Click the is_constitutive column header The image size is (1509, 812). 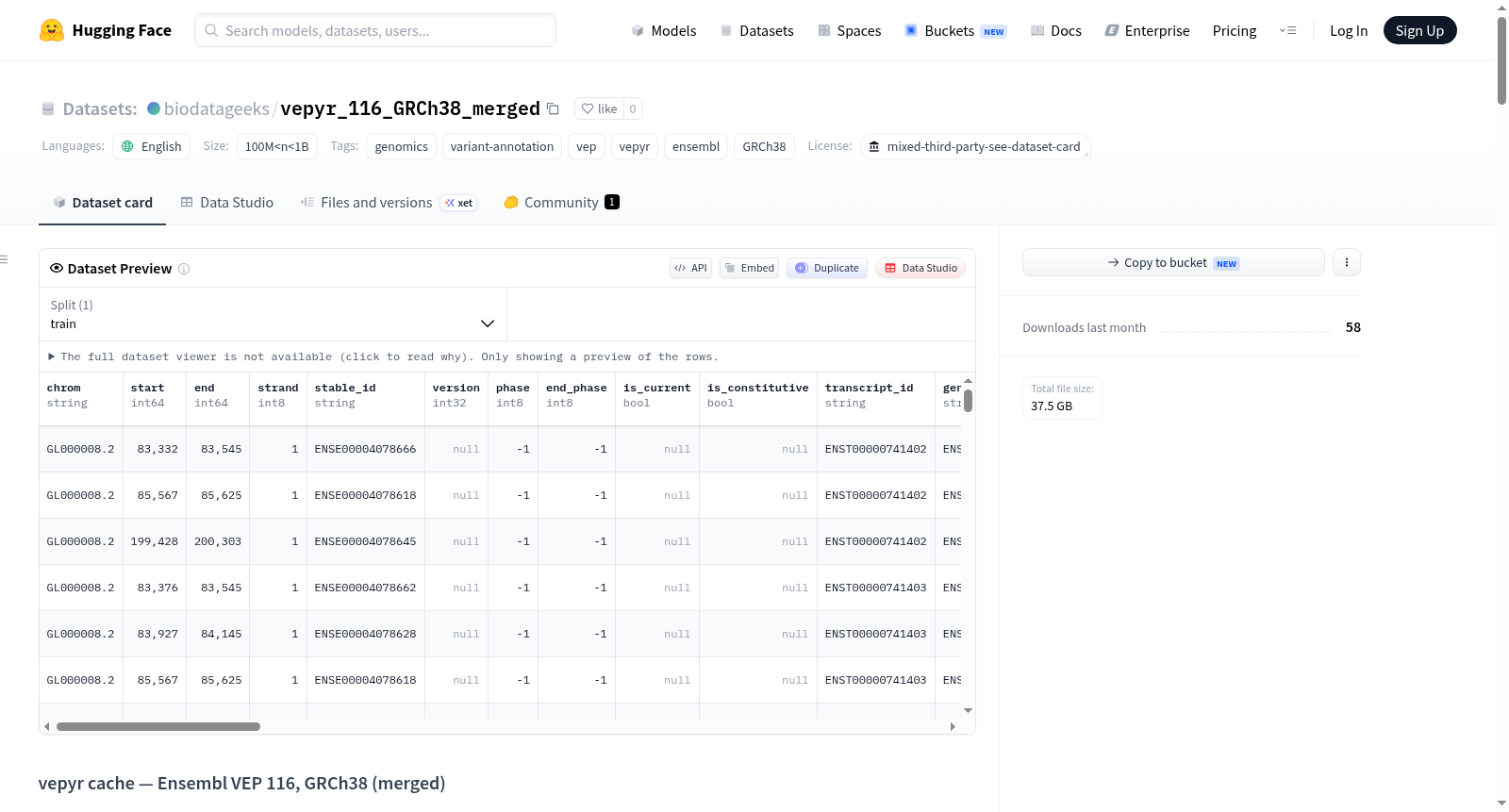pyautogui.click(x=758, y=395)
